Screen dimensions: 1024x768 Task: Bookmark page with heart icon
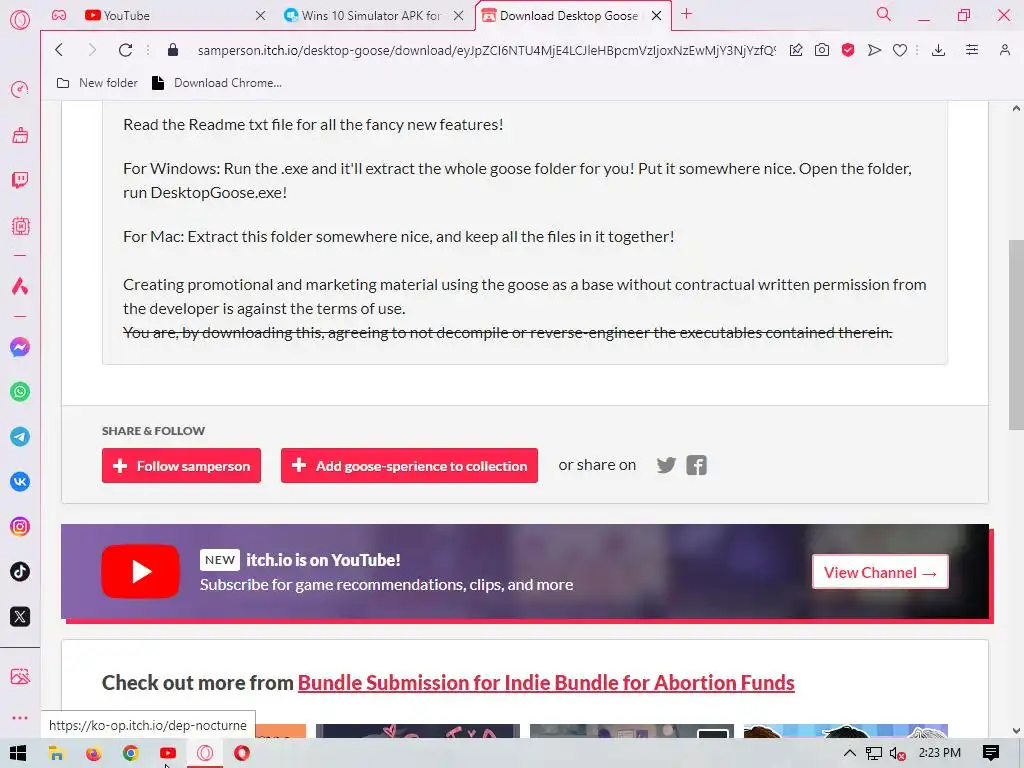coord(900,50)
